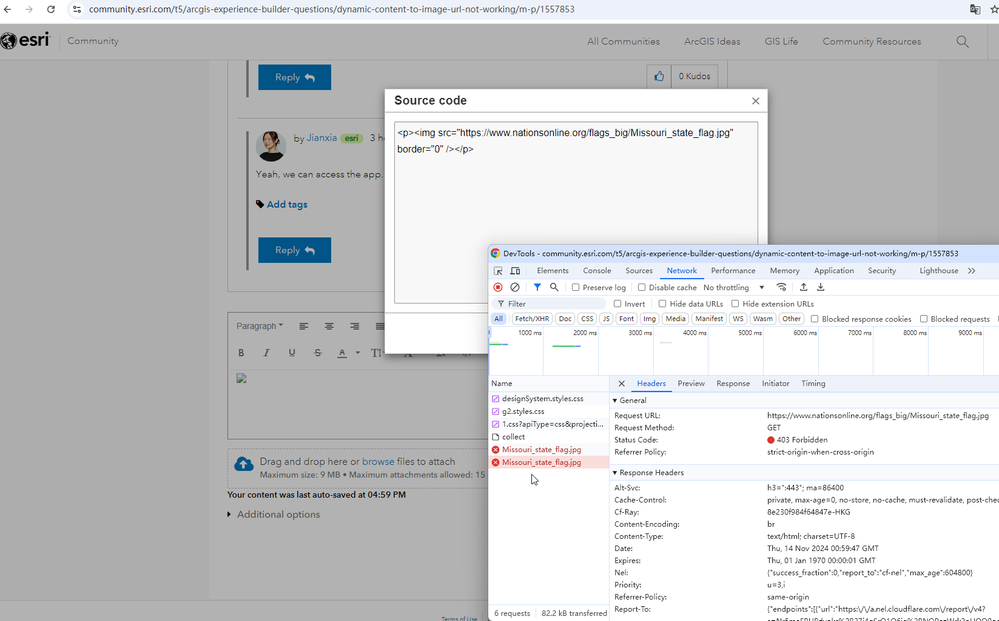This screenshot has height=621, width=999.
Task: Click the browse files link
Action: click(378, 462)
